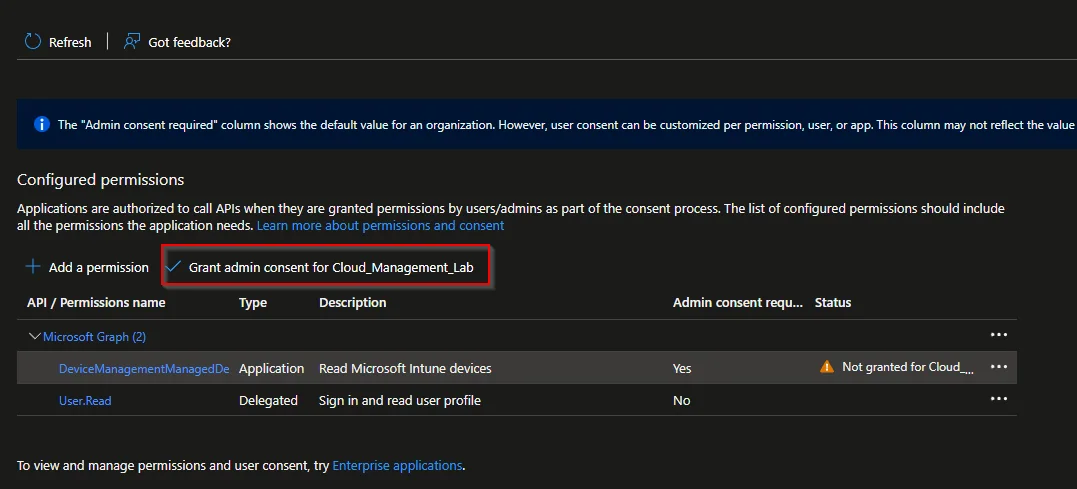Click the feedback person icon
This screenshot has height=489, width=1077.
click(x=132, y=42)
